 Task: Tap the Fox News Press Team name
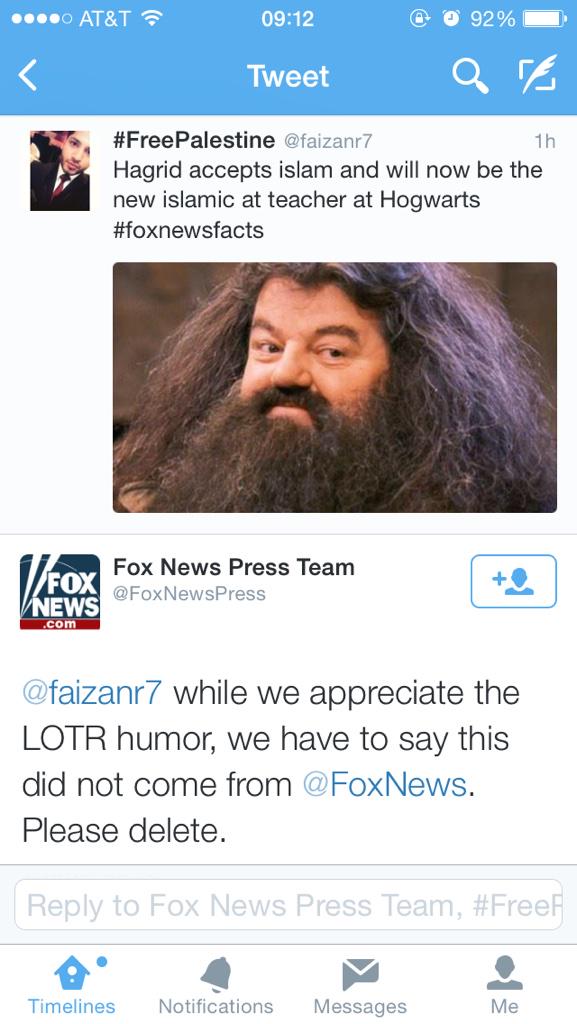pos(234,567)
